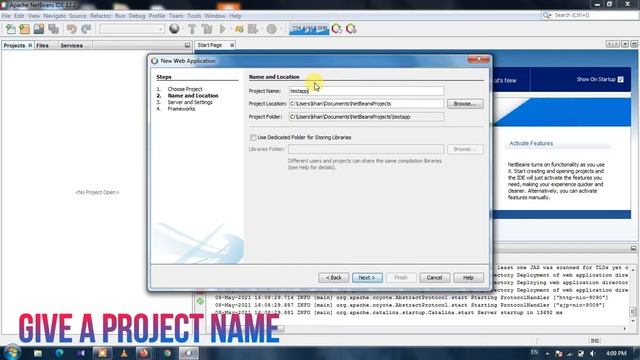The image size is (640, 360).
Task: Click the Project Name input field
Action: 366,91
